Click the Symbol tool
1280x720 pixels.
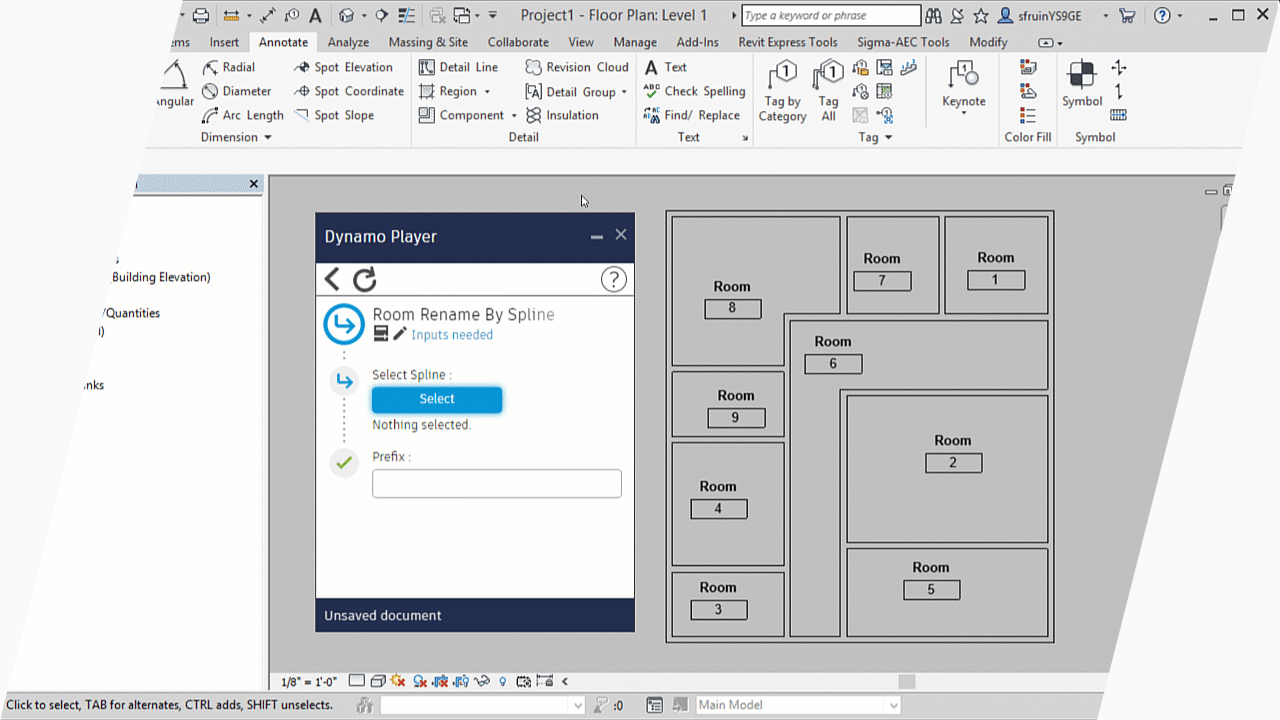tap(1082, 84)
